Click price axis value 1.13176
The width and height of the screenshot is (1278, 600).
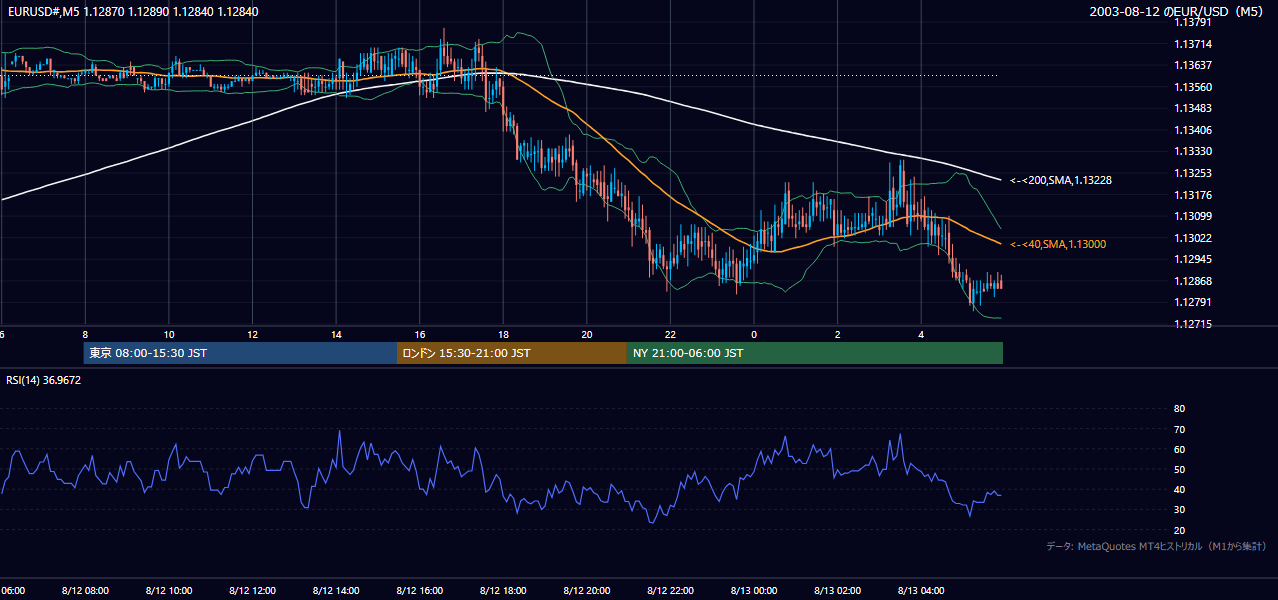(x=1192, y=195)
